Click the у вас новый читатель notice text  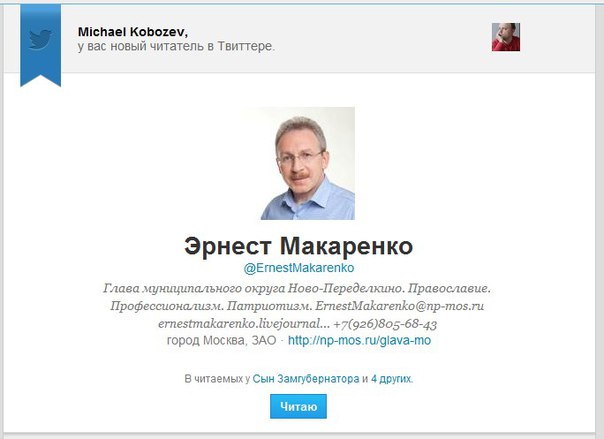(176, 47)
